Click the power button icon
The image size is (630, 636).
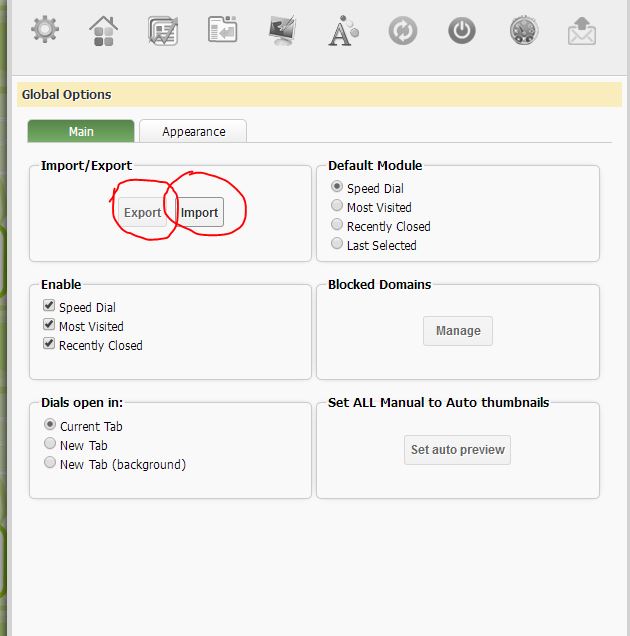pyautogui.click(x=462, y=30)
